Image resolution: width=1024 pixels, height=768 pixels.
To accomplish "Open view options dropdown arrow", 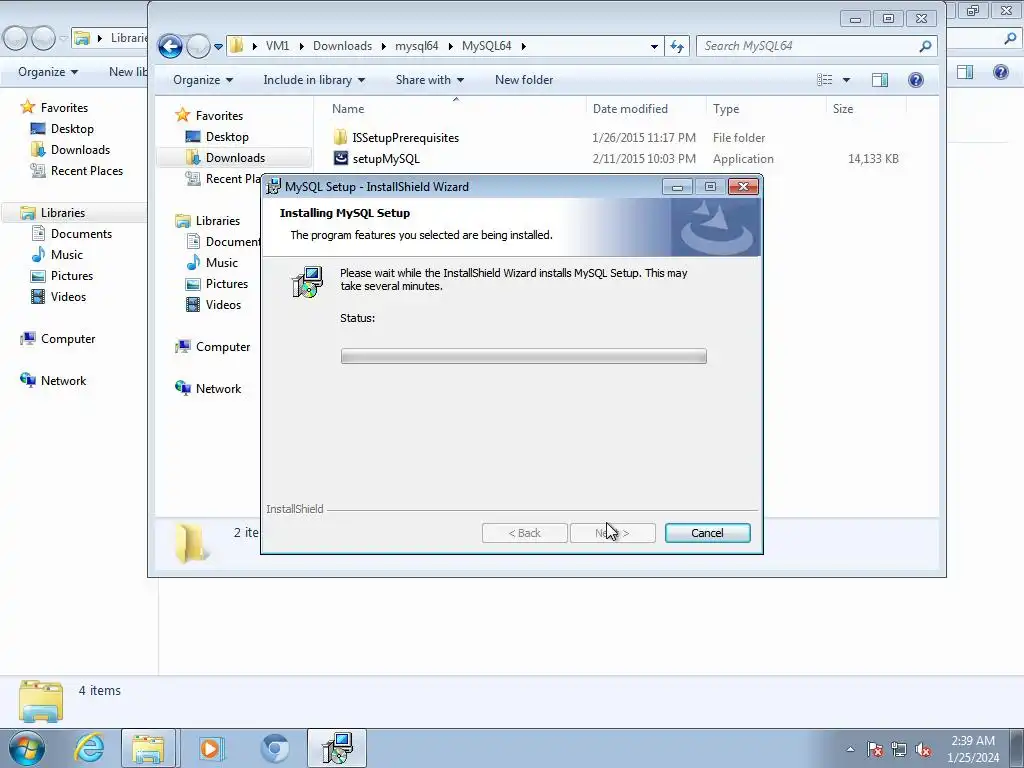I will (x=846, y=80).
